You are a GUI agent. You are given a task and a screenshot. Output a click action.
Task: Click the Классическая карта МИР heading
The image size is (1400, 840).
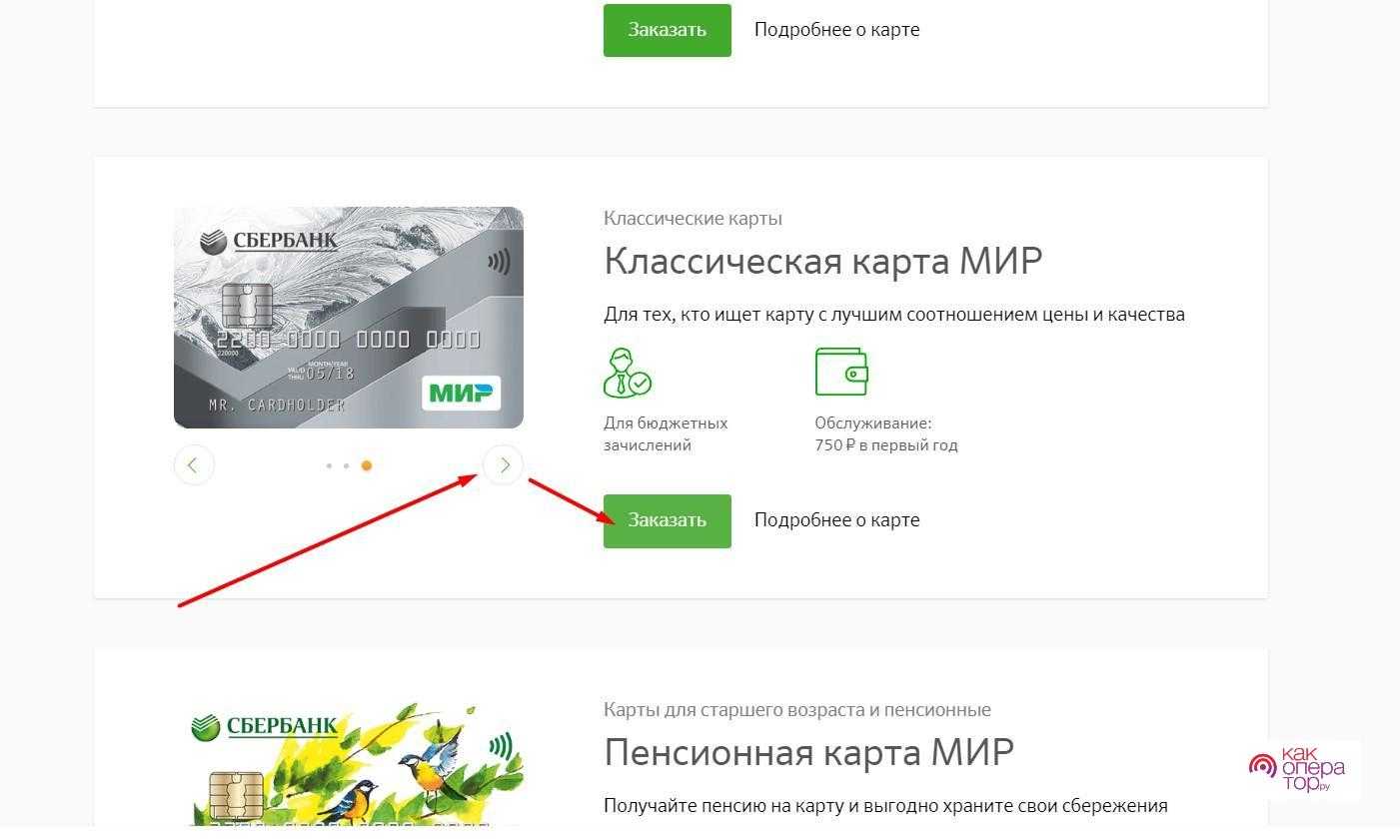pyautogui.click(x=822, y=262)
